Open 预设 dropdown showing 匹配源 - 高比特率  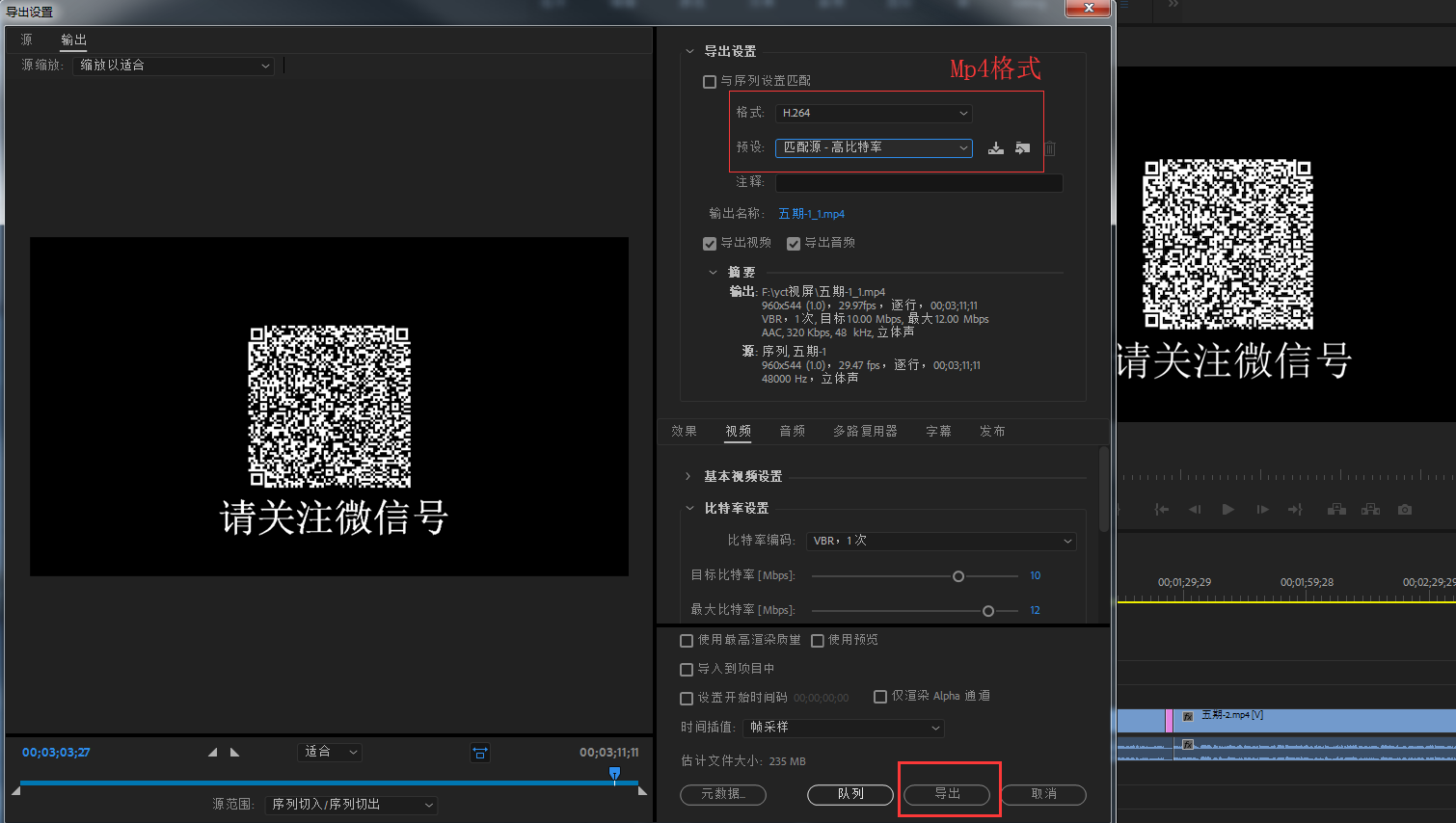(x=874, y=147)
